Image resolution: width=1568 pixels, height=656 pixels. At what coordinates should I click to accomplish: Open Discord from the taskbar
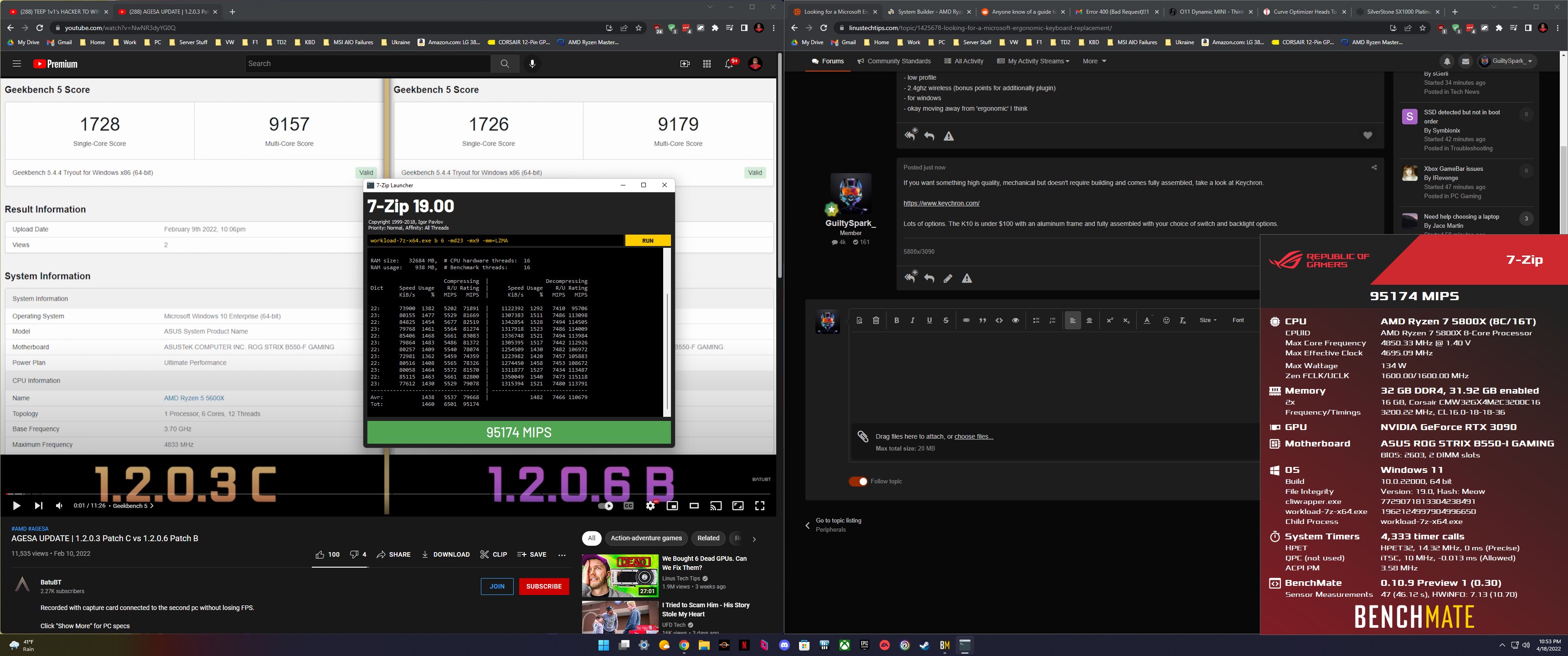tap(784, 645)
